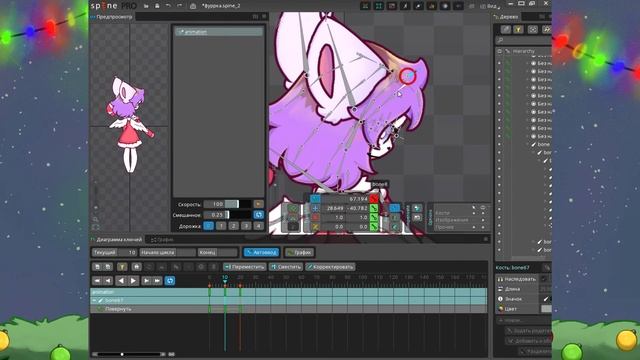Toggle Кости visibility option dot
Image resolution: width=640 pixels, height=360 pixels.
point(483,213)
